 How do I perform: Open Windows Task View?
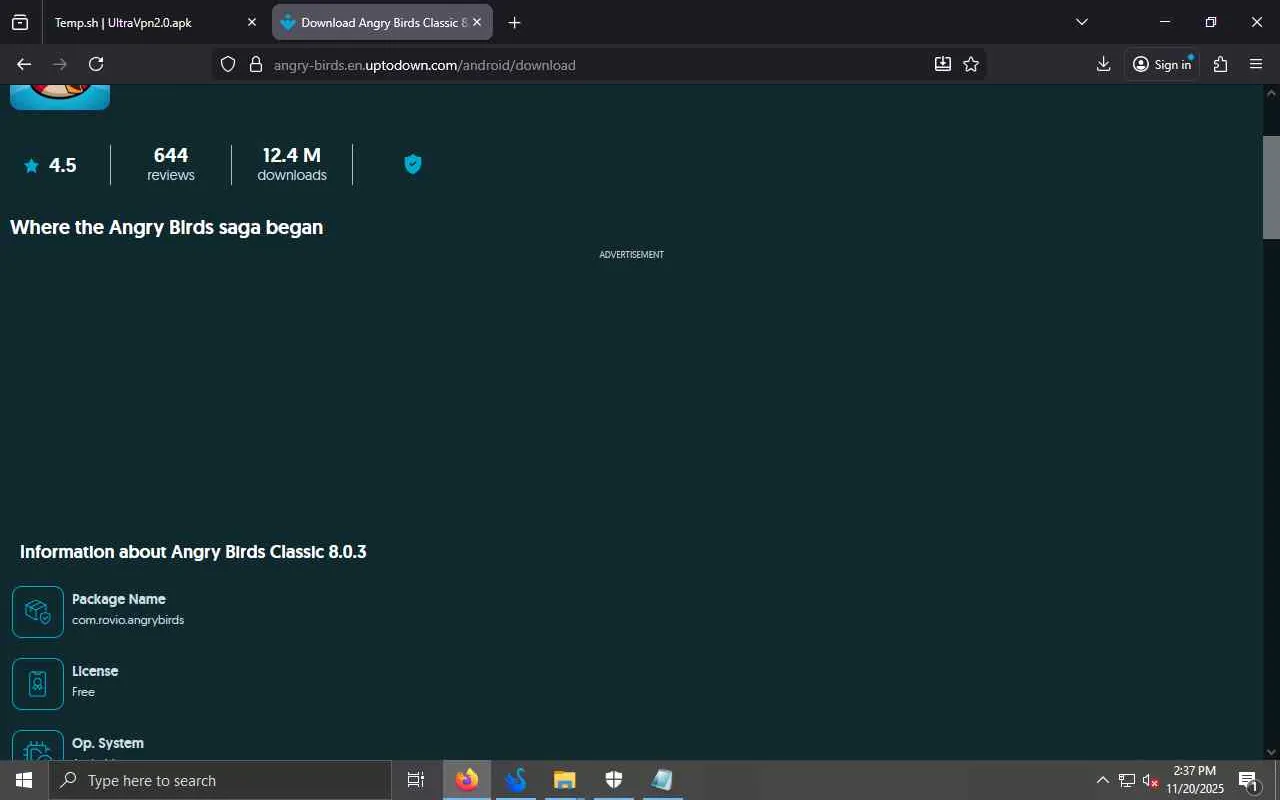(x=416, y=780)
